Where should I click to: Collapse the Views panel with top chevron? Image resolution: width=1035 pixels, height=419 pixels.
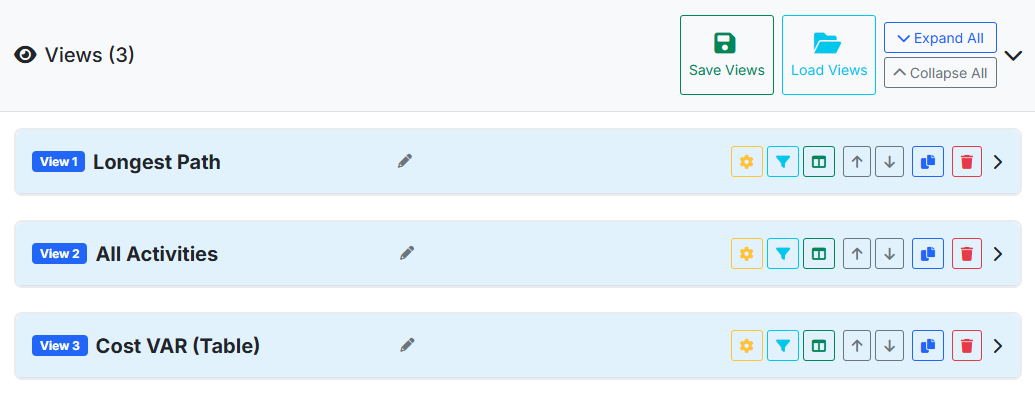[x=1013, y=56]
